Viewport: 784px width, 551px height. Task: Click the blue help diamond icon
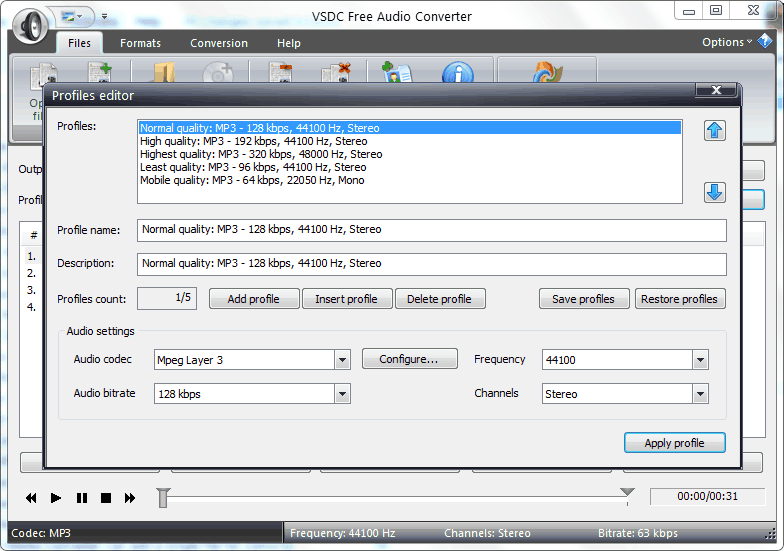point(764,41)
